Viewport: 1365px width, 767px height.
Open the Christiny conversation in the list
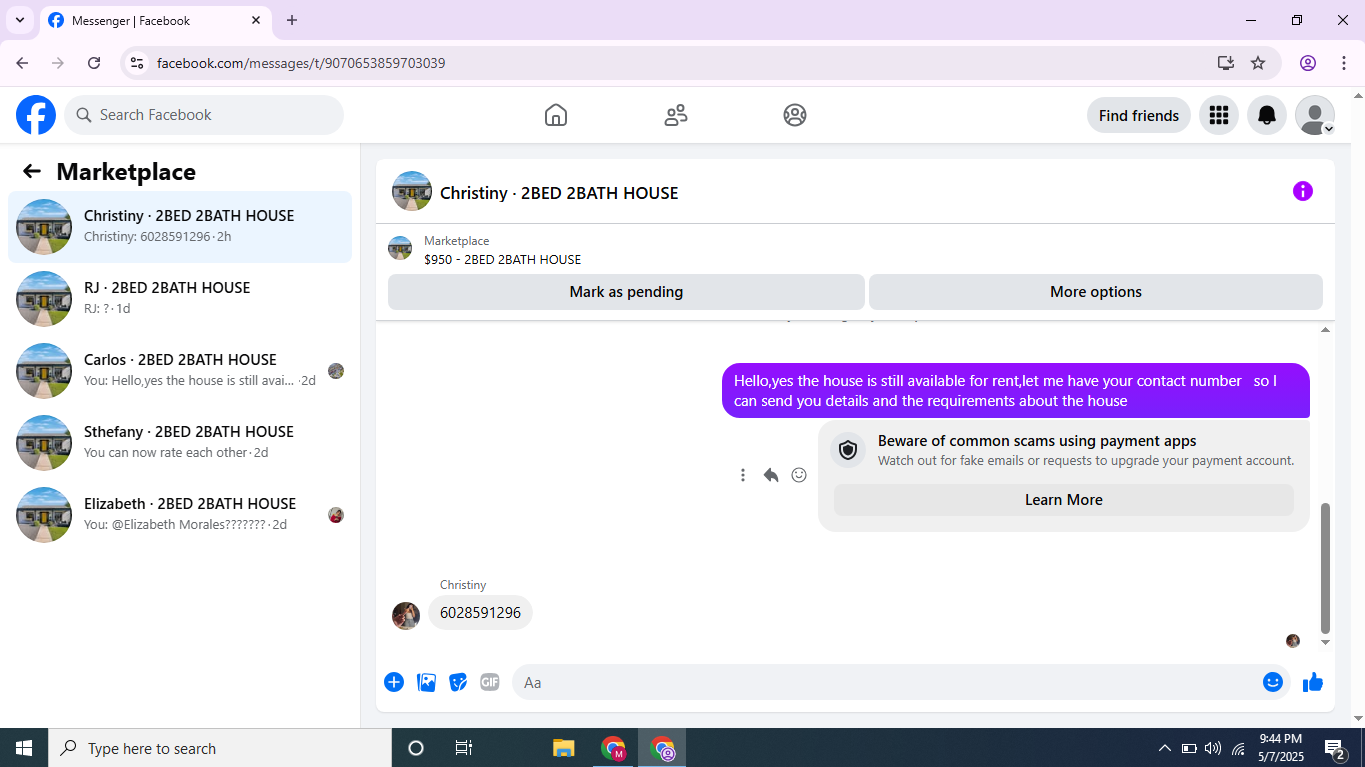(x=180, y=226)
